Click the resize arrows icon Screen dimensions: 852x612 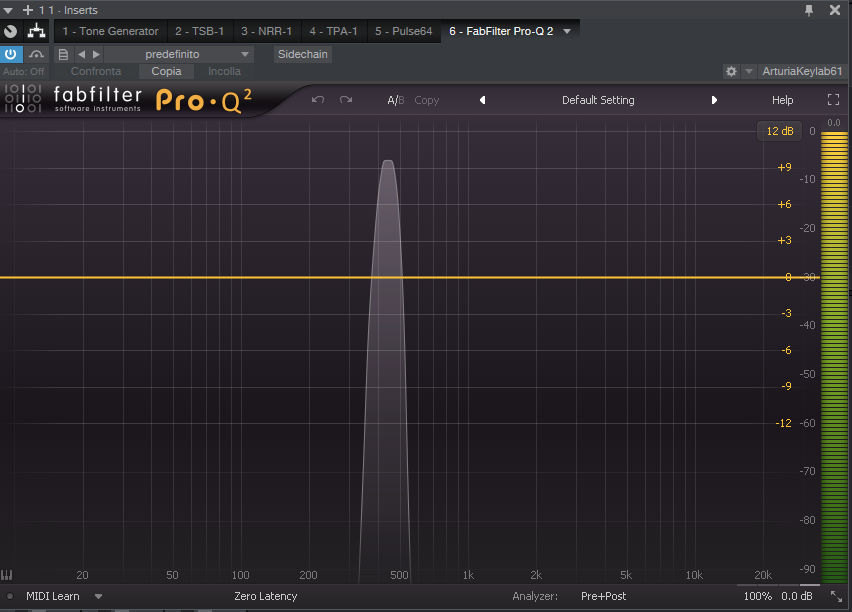click(836, 596)
